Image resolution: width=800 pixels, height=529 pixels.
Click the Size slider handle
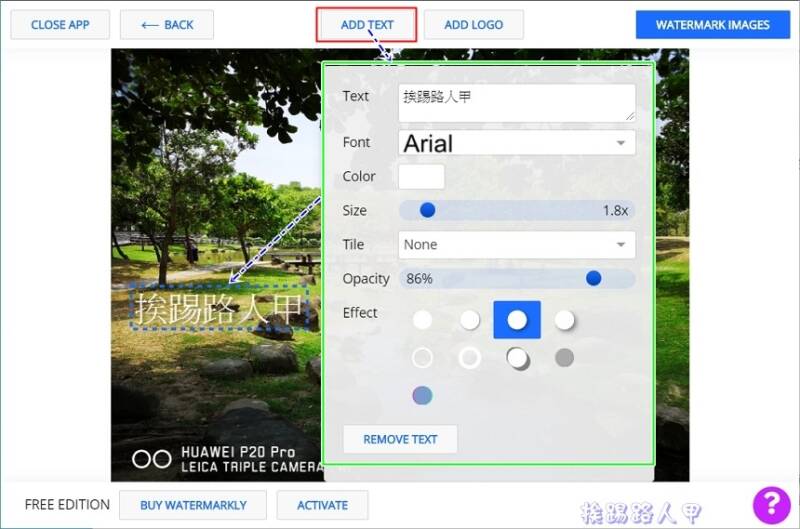tap(428, 210)
